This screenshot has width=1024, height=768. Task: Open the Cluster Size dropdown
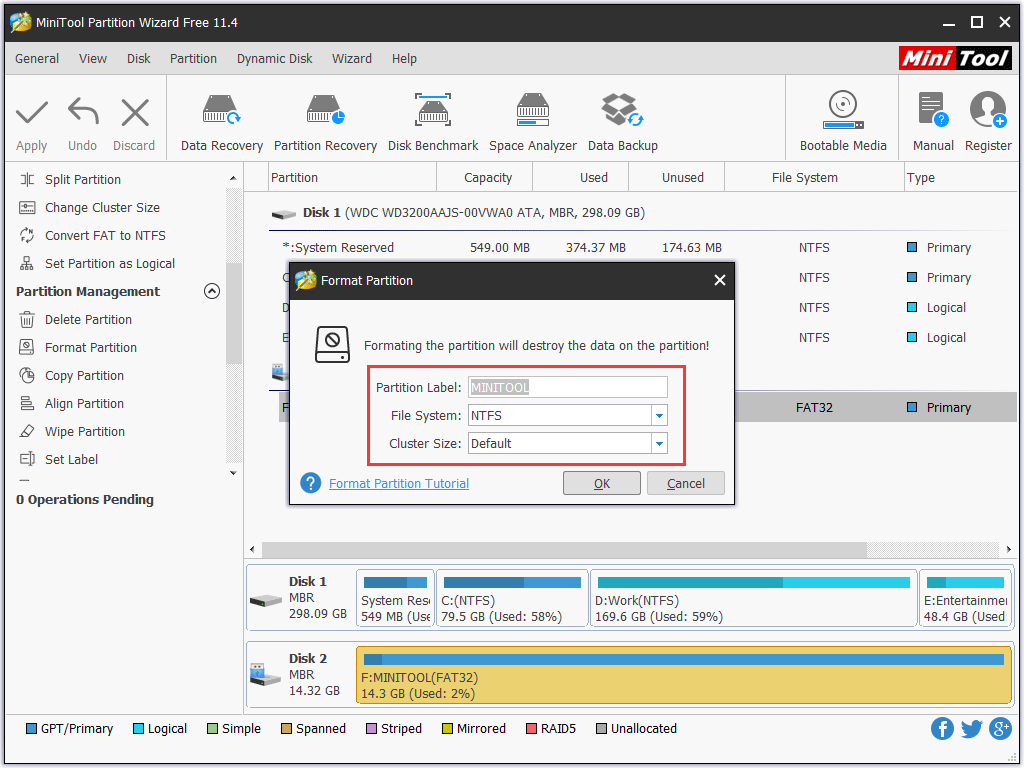click(x=659, y=443)
